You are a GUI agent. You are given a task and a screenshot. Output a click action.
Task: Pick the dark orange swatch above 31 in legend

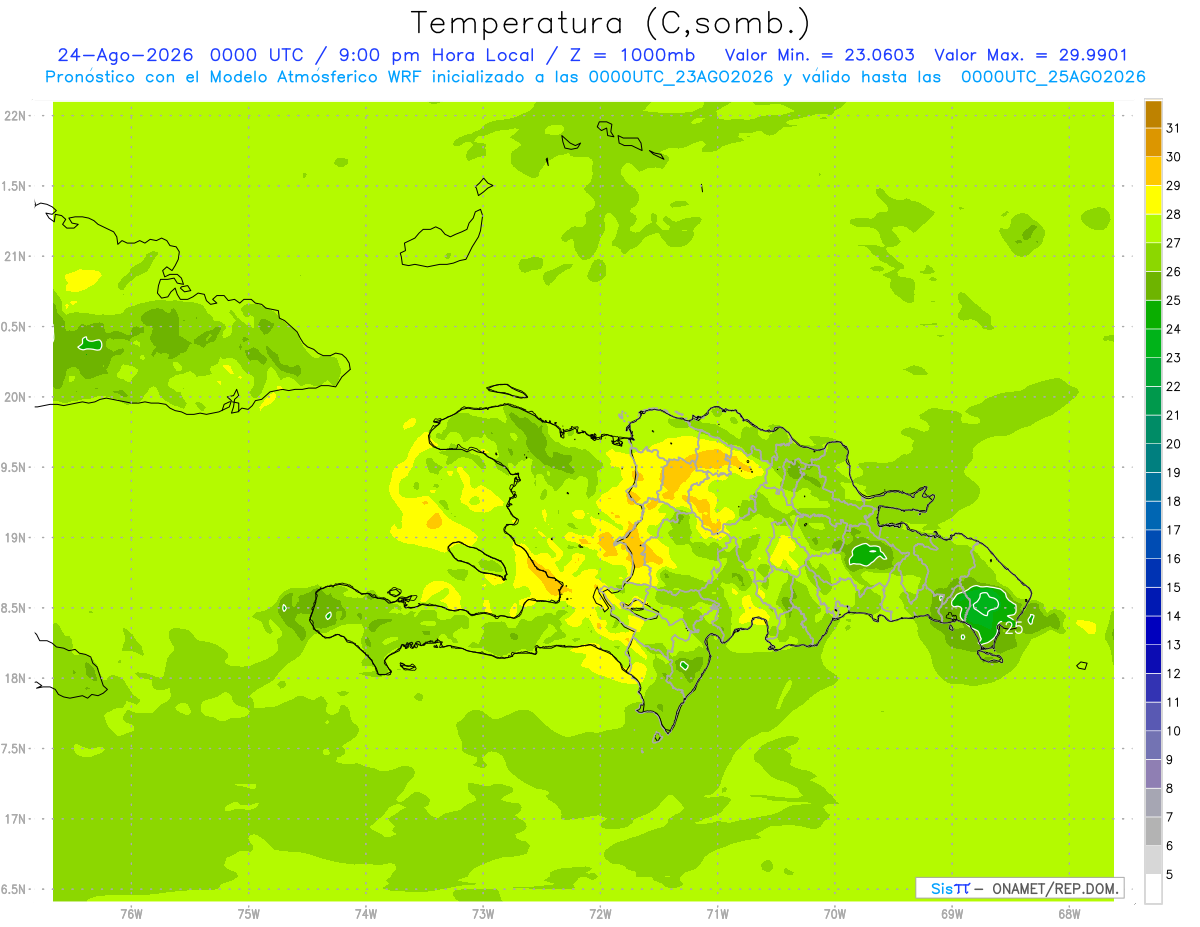1153,114
